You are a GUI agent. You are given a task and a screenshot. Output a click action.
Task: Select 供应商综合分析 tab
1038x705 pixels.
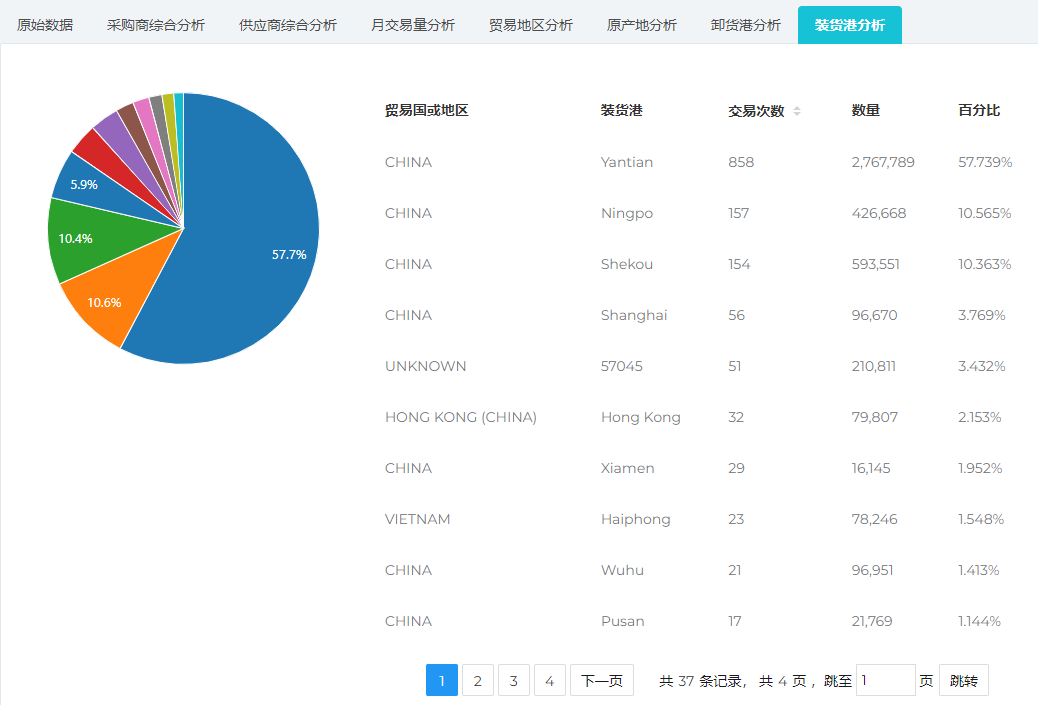287,25
